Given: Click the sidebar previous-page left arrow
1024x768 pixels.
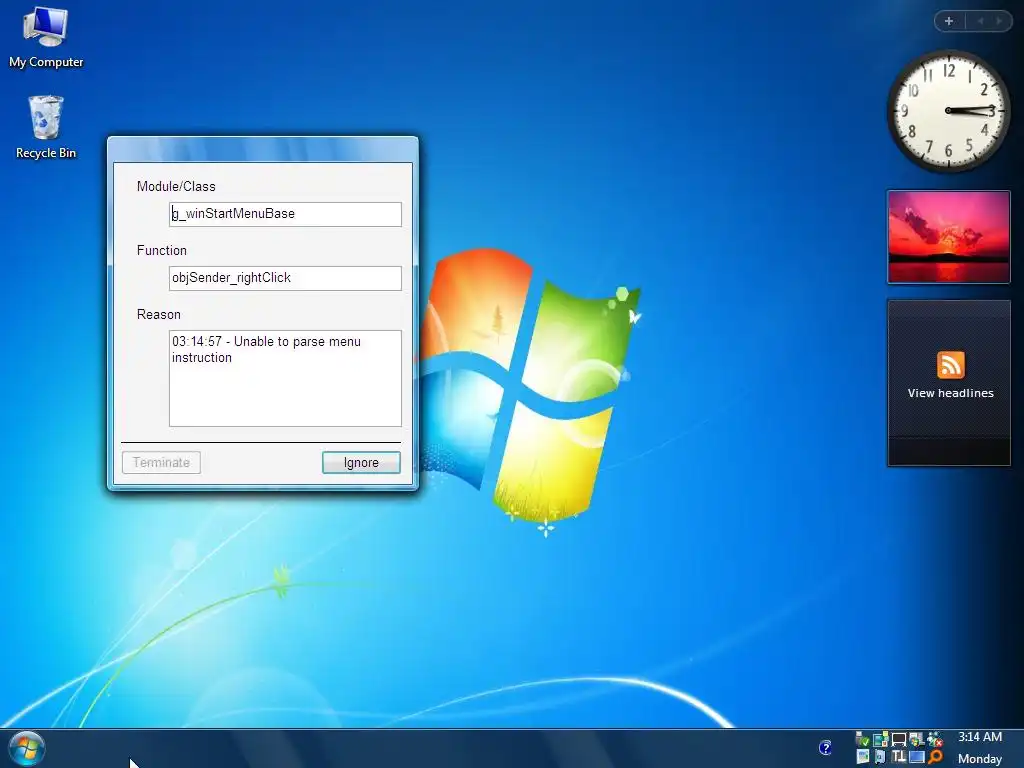Looking at the screenshot, I should pos(980,21).
